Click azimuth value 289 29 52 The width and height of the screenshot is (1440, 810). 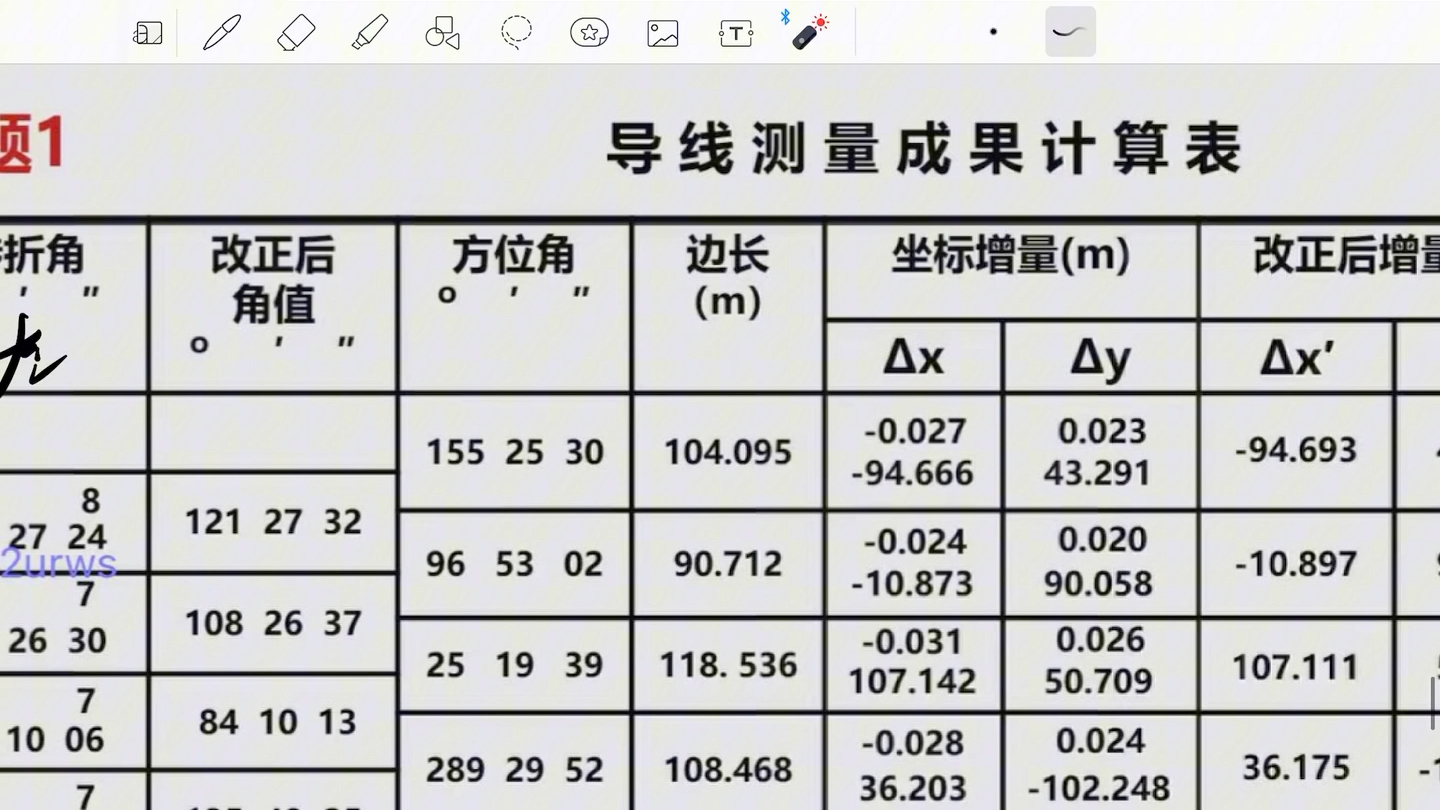click(x=515, y=769)
